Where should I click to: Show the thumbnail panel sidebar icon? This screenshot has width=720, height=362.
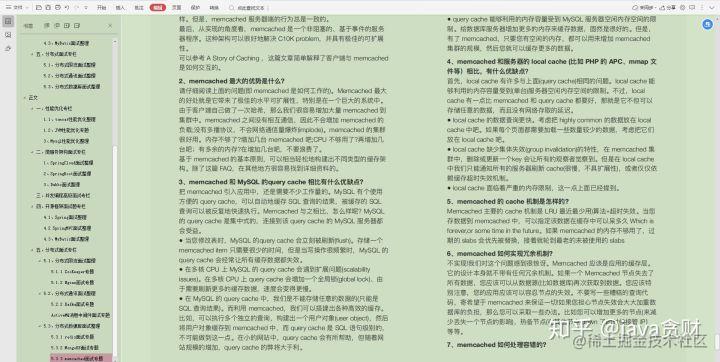coord(8,35)
